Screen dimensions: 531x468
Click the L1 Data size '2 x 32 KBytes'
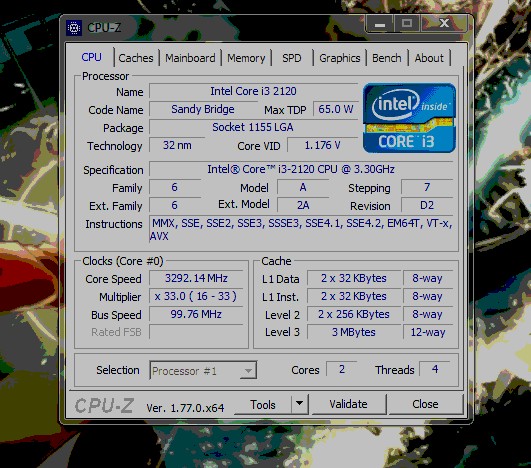click(x=354, y=278)
